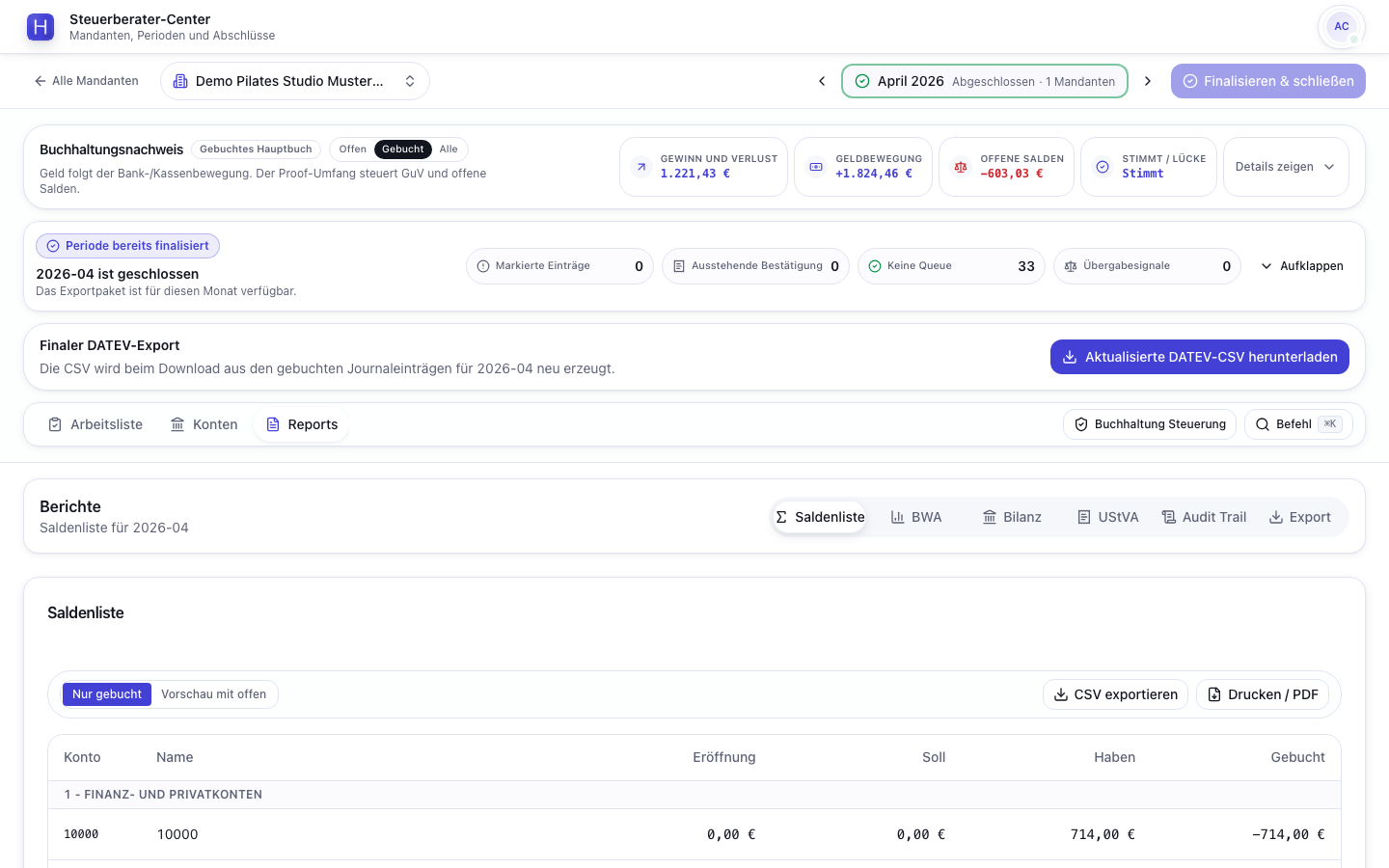The width and height of the screenshot is (1389, 868).
Task: Click the Gewinn und Verlust arrow icon
Action: pos(641,167)
